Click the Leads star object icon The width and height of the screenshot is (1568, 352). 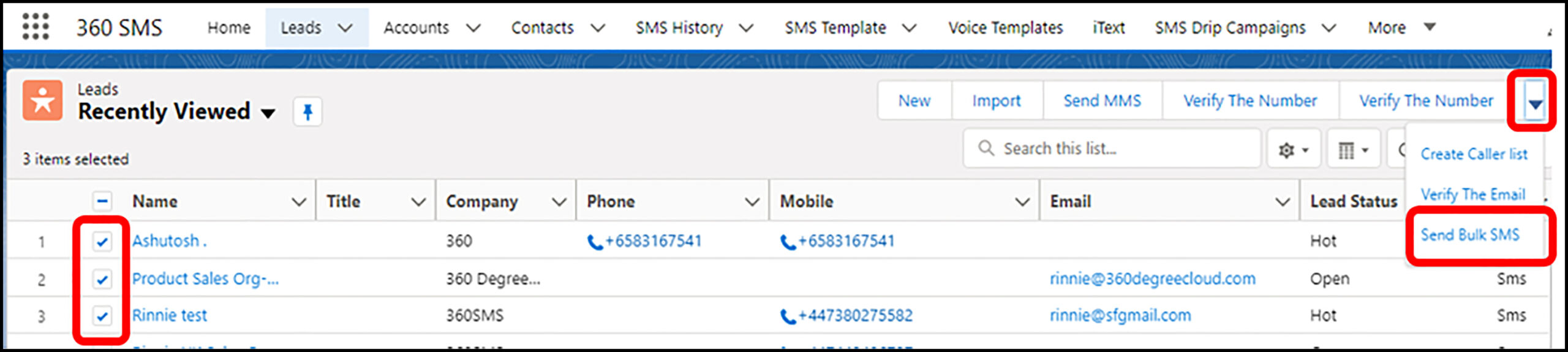point(43,100)
